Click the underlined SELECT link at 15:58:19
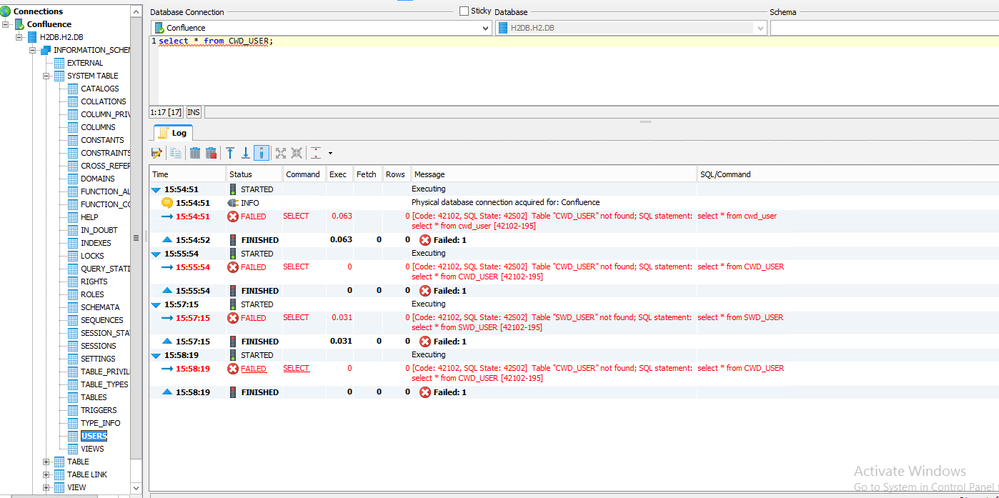999x498 pixels. [296, 369]
